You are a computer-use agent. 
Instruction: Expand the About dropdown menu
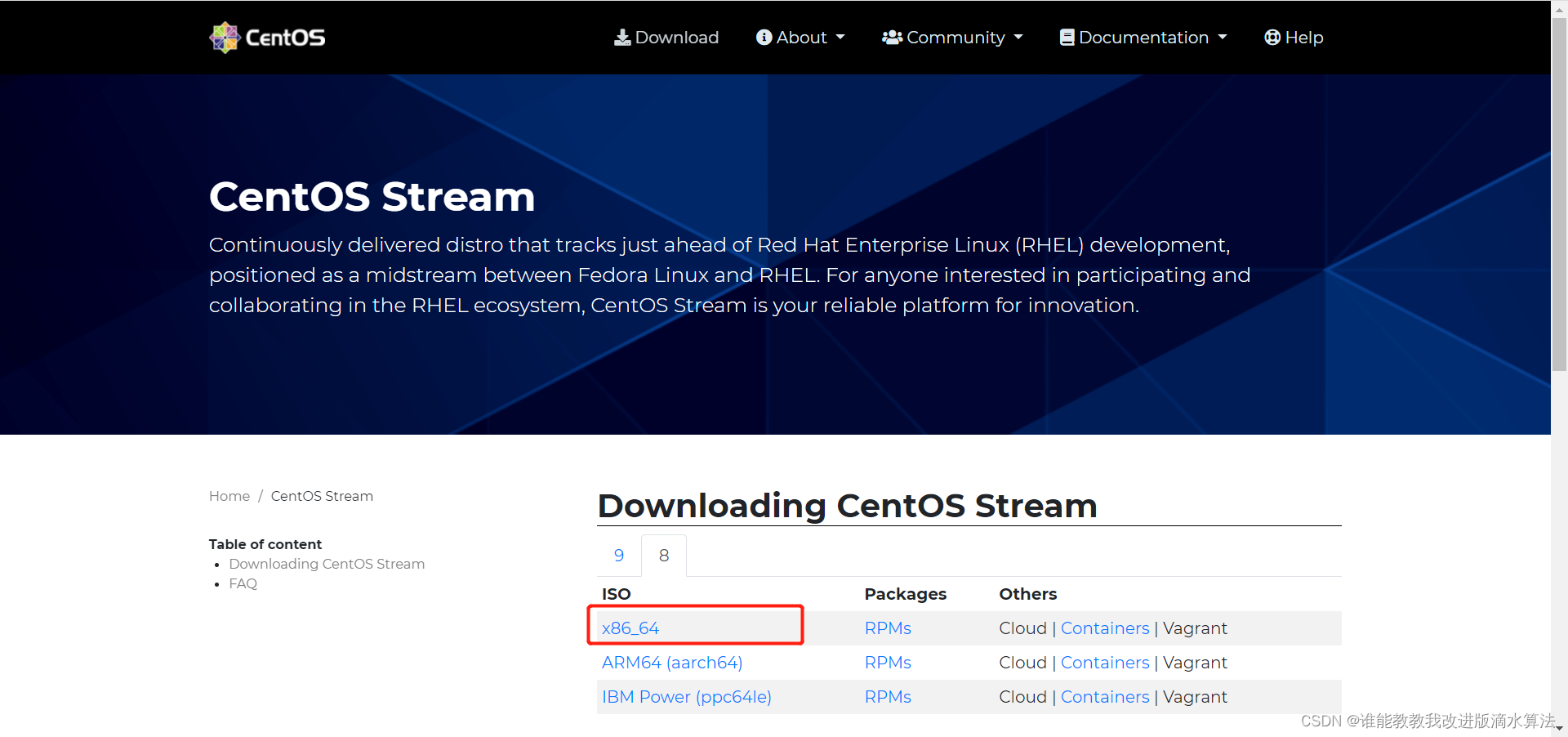(800, 37)
